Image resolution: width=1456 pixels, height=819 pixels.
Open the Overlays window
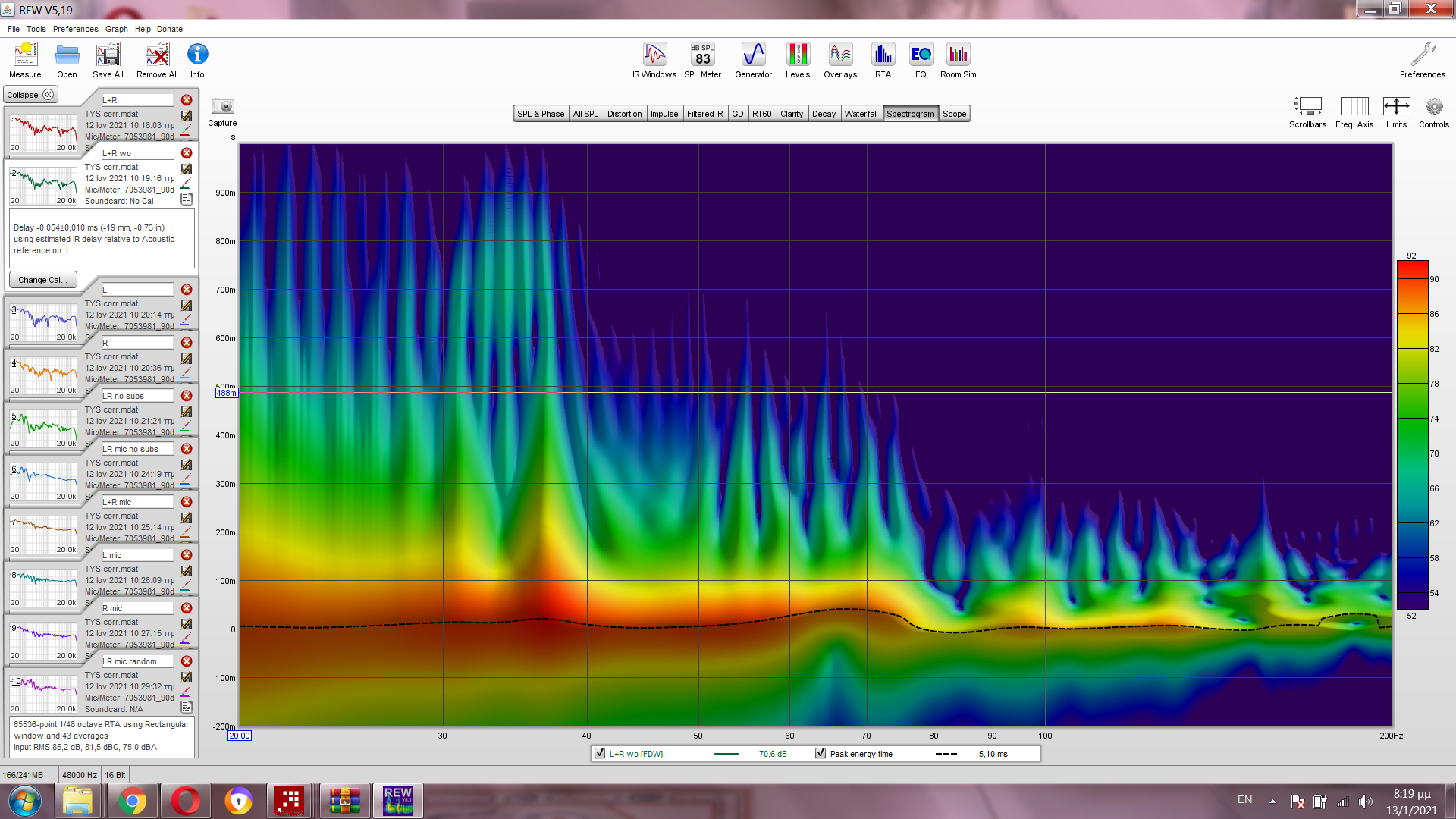[840, 60]
